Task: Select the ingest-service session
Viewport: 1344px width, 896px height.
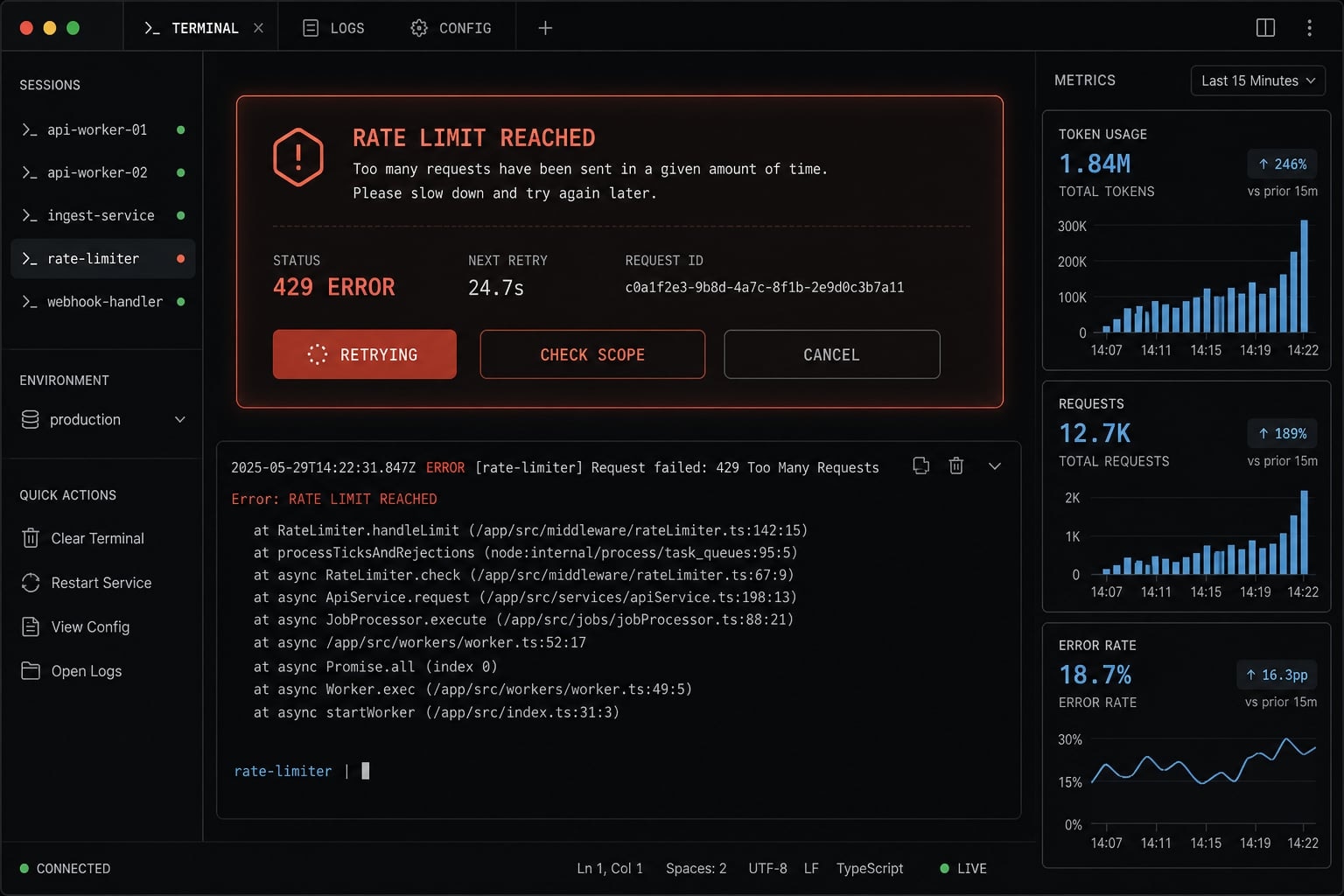Action: click(x=102, y=215)
